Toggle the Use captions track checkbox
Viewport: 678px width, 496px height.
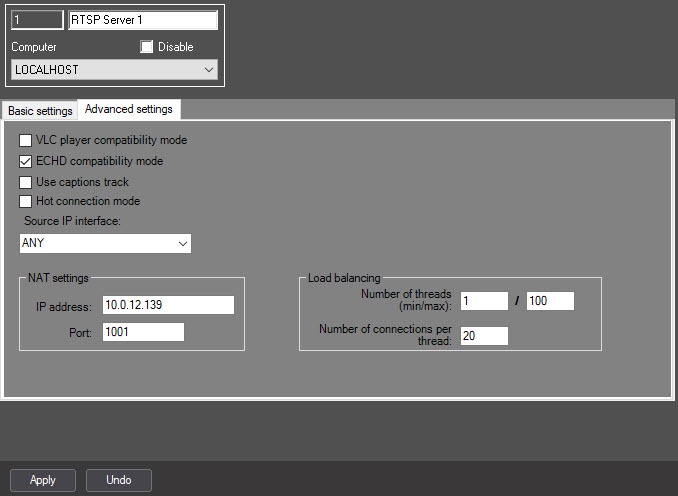point(26,182)
